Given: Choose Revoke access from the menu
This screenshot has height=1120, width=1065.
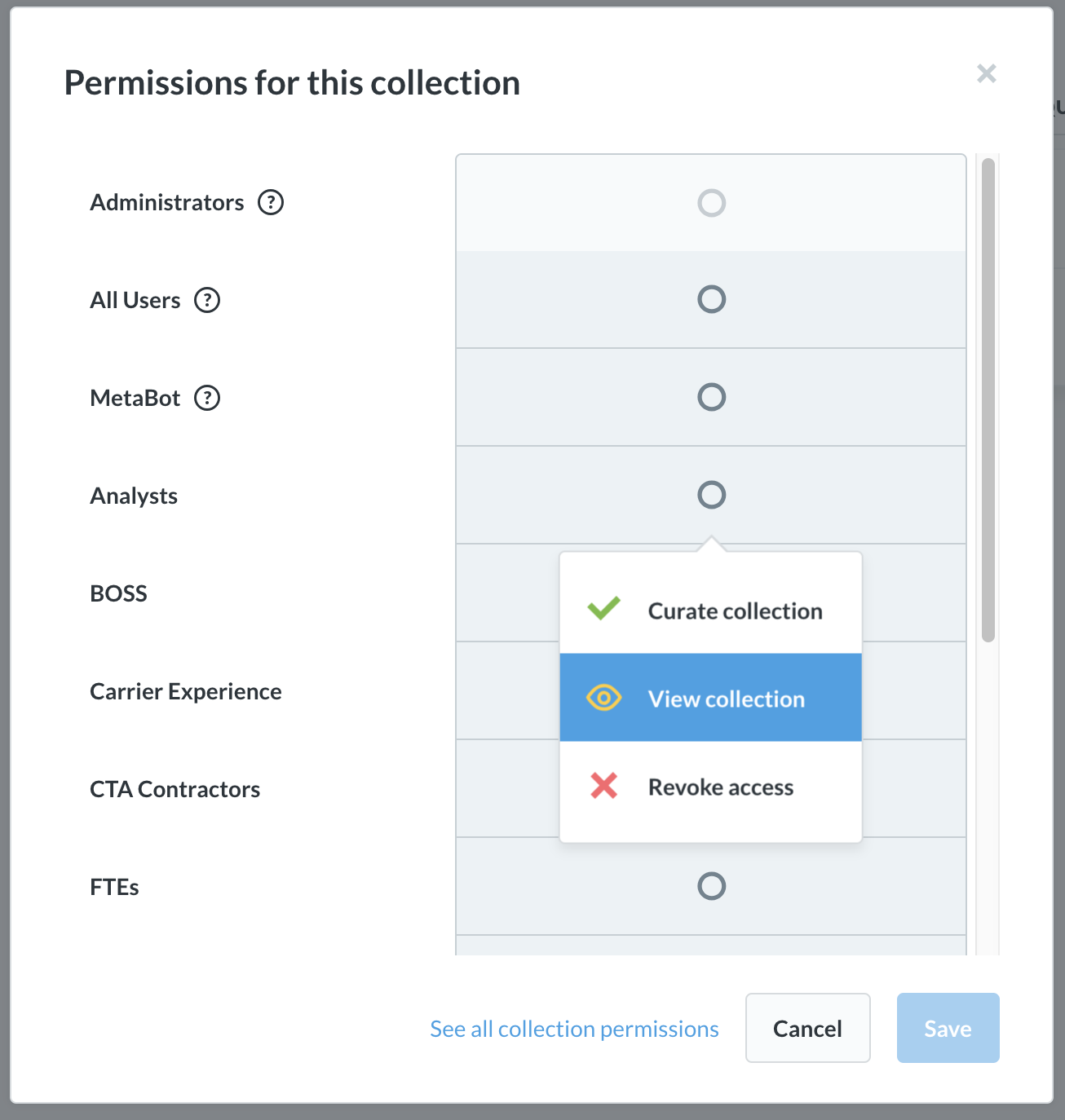Looking at the screenshot, I should pyautogui.click(x=720, y=787).
